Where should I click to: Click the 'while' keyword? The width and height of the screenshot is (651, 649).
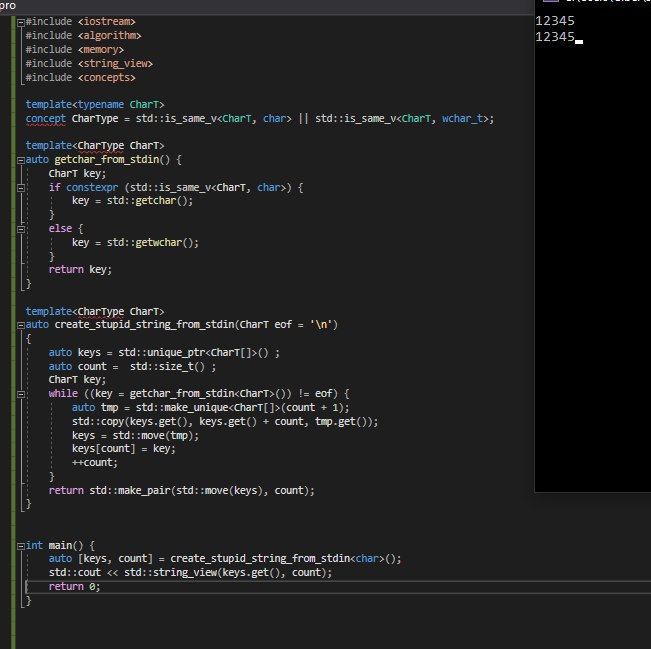(x=63, y=393)
